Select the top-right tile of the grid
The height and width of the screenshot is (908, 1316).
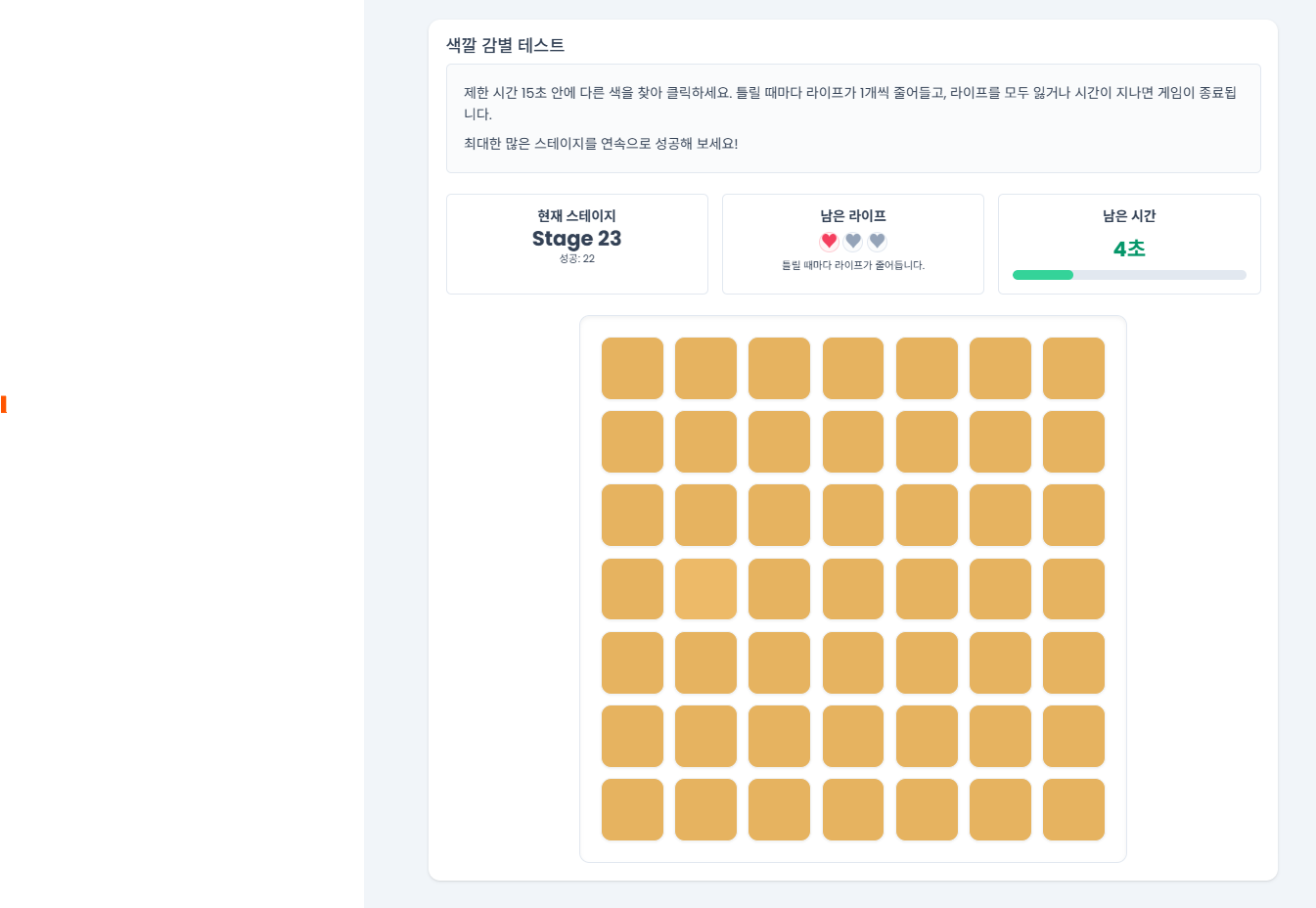[1073, 368]
